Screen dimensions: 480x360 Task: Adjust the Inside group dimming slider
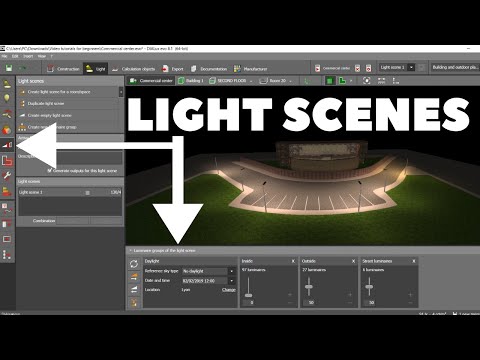[x=249, y=295]
